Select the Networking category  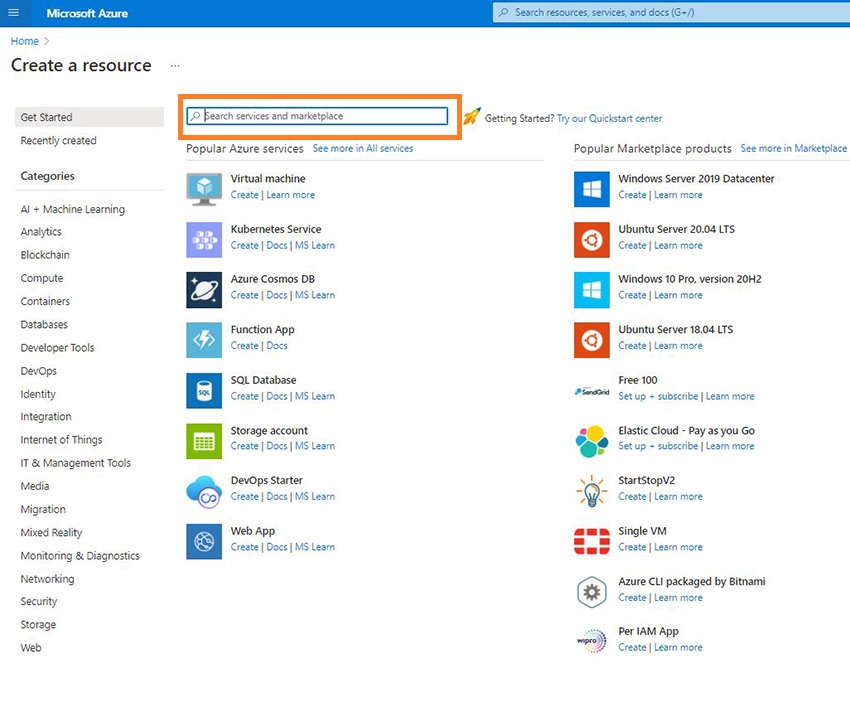coord(47,579)
